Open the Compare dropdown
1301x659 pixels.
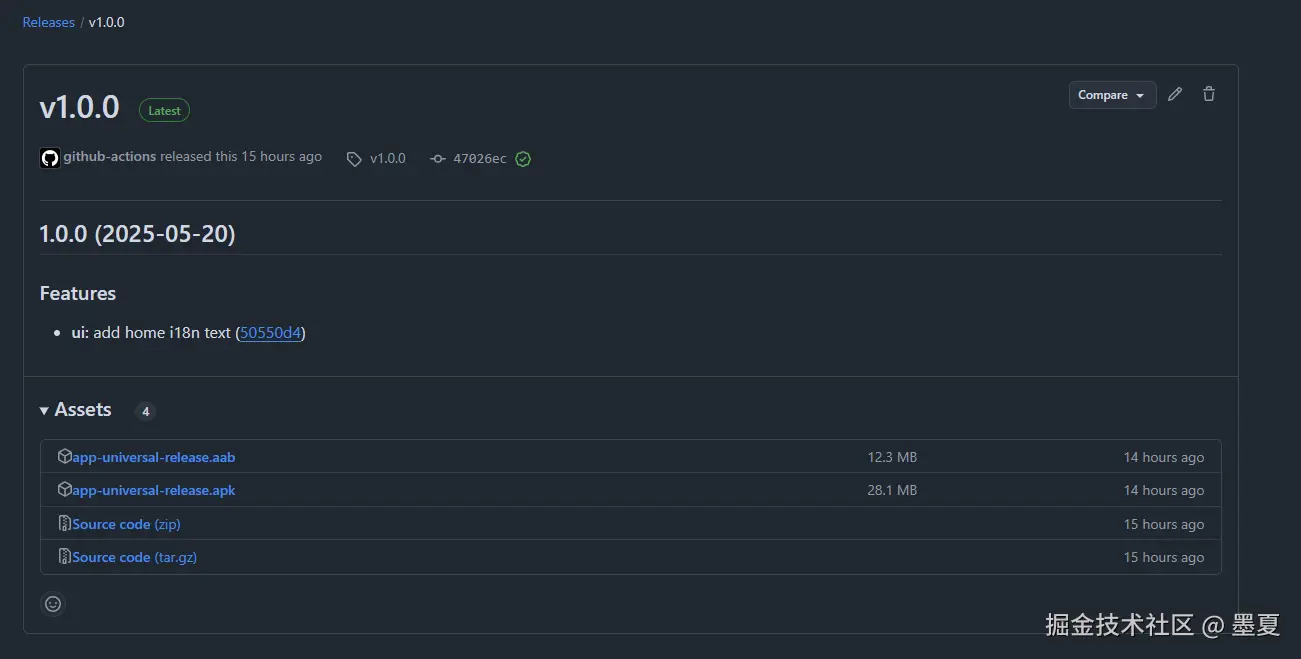coord(1112,95)
